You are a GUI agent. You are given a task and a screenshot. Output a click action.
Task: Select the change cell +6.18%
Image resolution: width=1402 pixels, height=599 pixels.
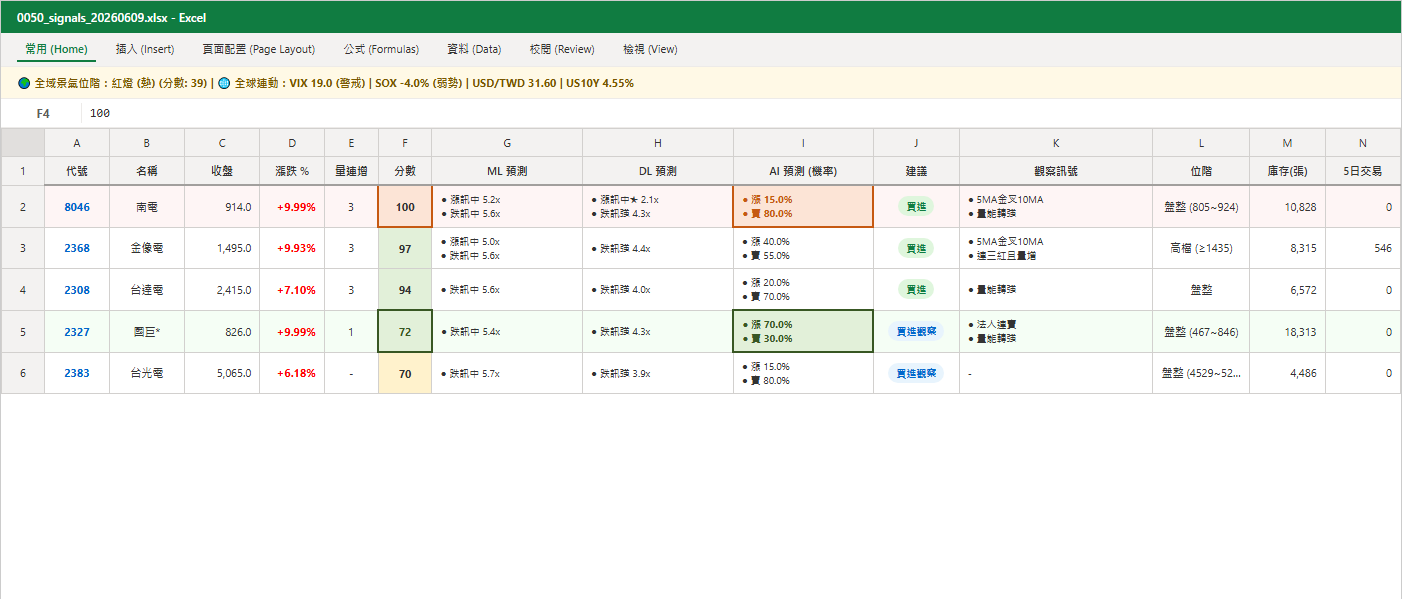(x=292, y=373)
